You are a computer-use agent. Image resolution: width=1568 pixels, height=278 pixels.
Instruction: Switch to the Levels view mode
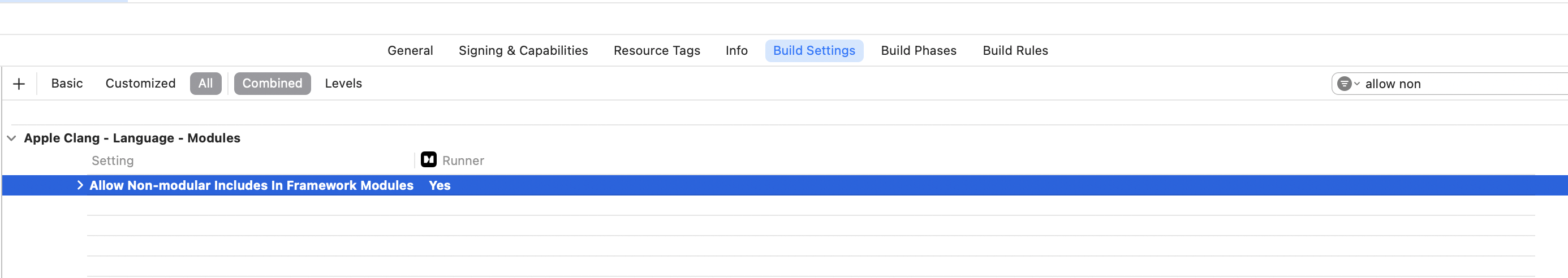pyautogui.click(x=343, y=84)
